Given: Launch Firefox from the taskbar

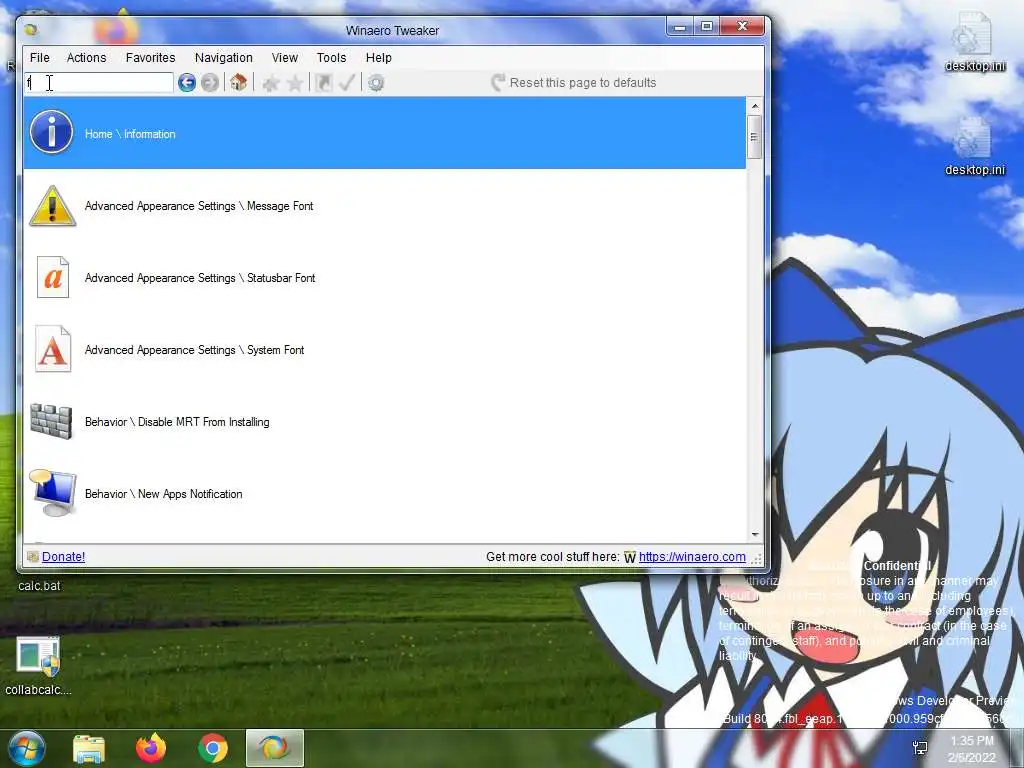Looking at the screenshot, I should click(151, 748).
